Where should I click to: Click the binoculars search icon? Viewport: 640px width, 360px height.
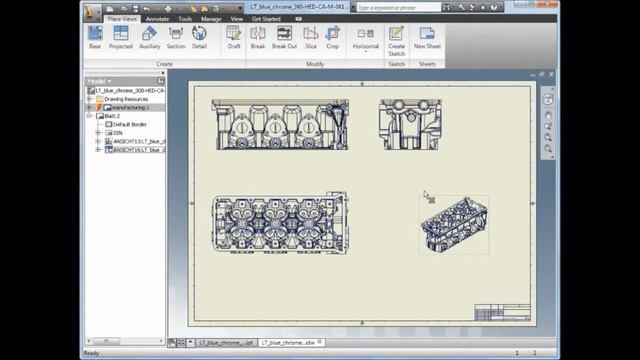(446, 7)
